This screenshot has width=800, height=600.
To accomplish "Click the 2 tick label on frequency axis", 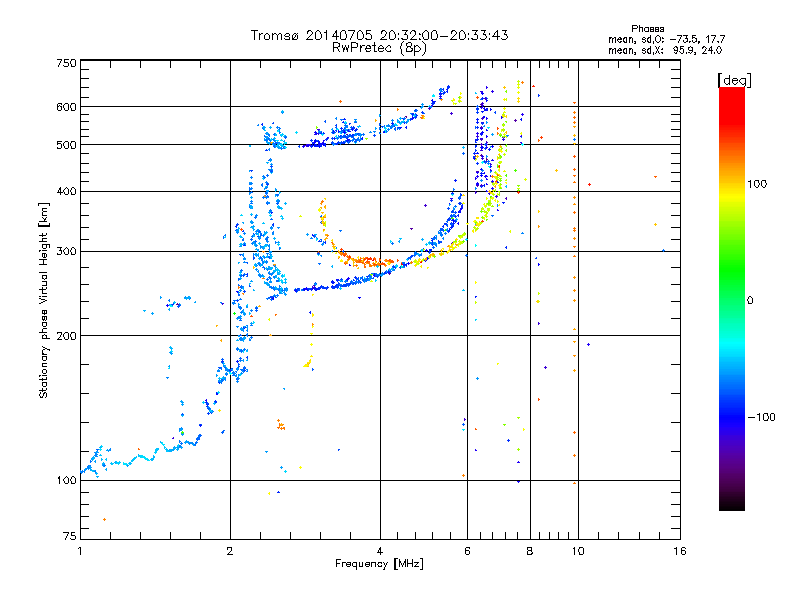I will pyautogui.click(x=230, y=552).
